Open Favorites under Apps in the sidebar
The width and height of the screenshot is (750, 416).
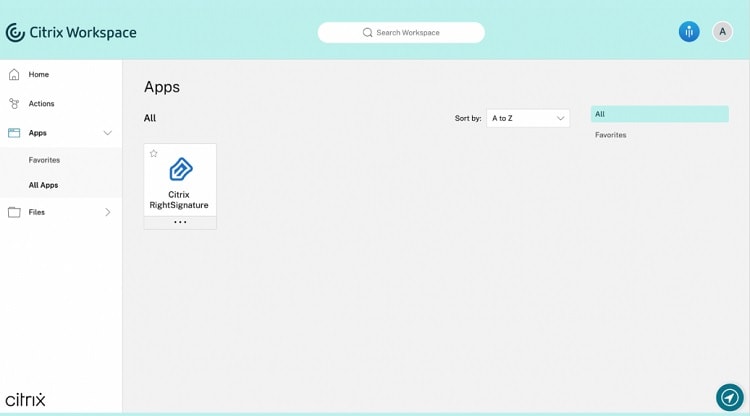[44, 160]
